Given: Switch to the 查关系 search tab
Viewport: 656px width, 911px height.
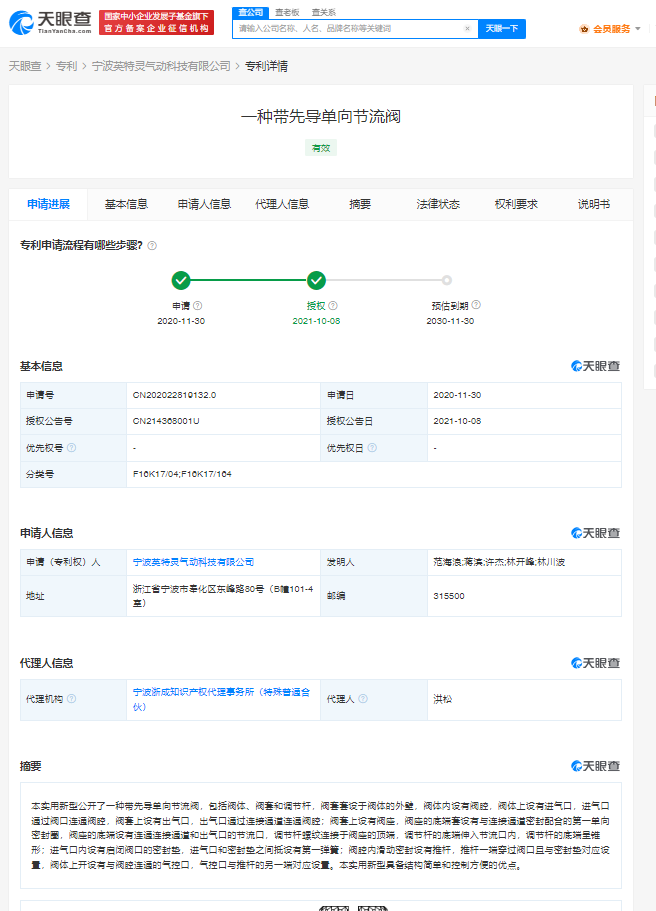Looking at the screenshot, I should click(323, 12).
